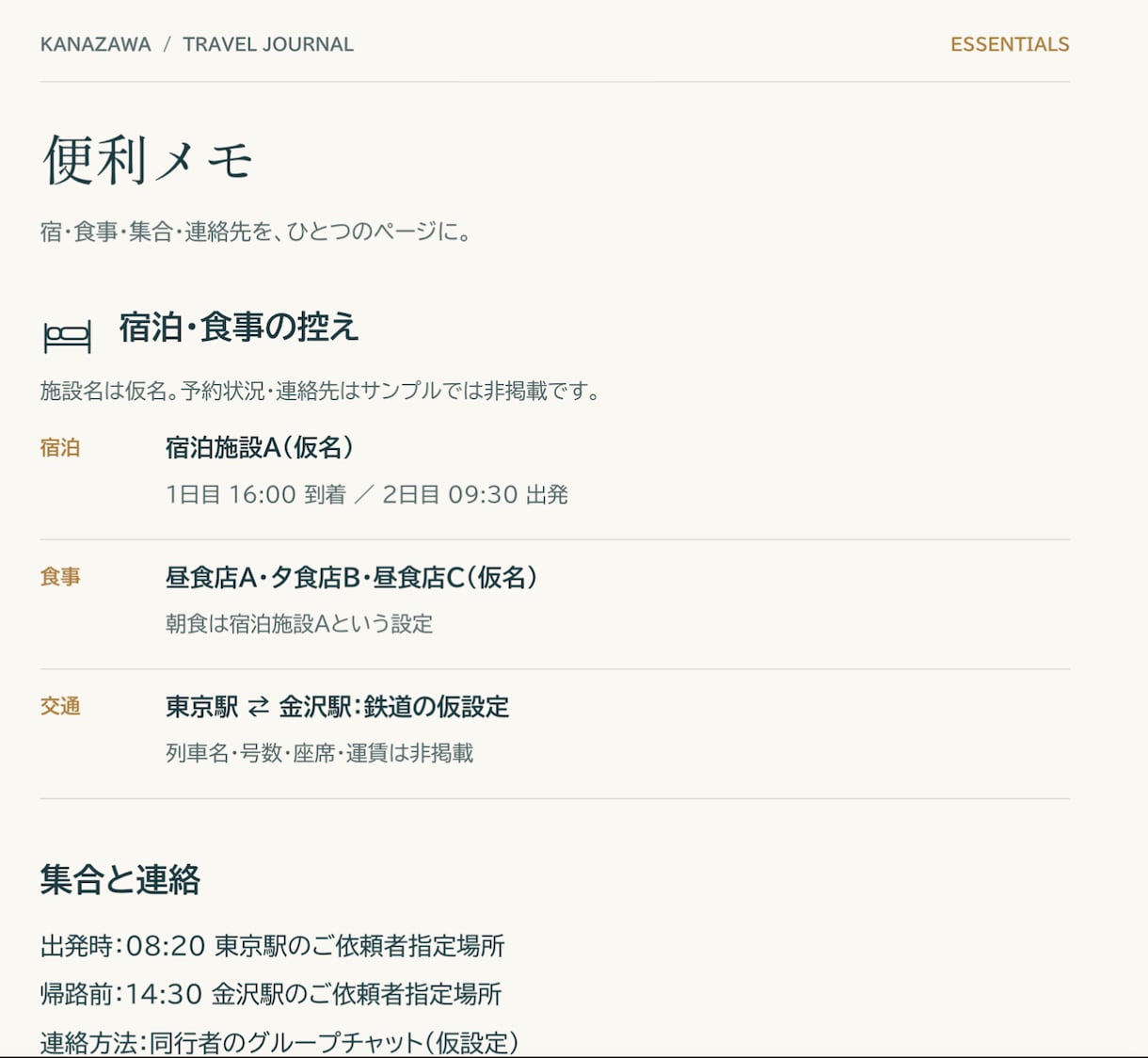Click the 交通 row label
This screenshot has height=1058, width=1148.
click(x=60, y=706)
